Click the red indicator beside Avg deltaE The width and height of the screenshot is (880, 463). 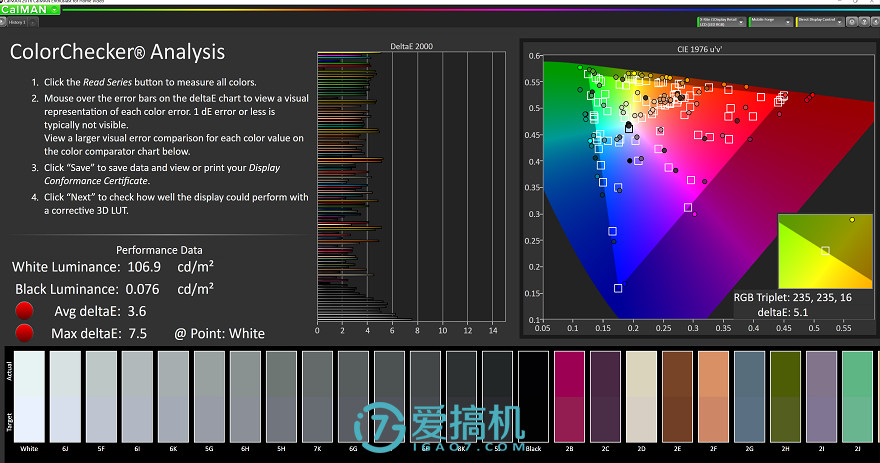tap(24, 310)
